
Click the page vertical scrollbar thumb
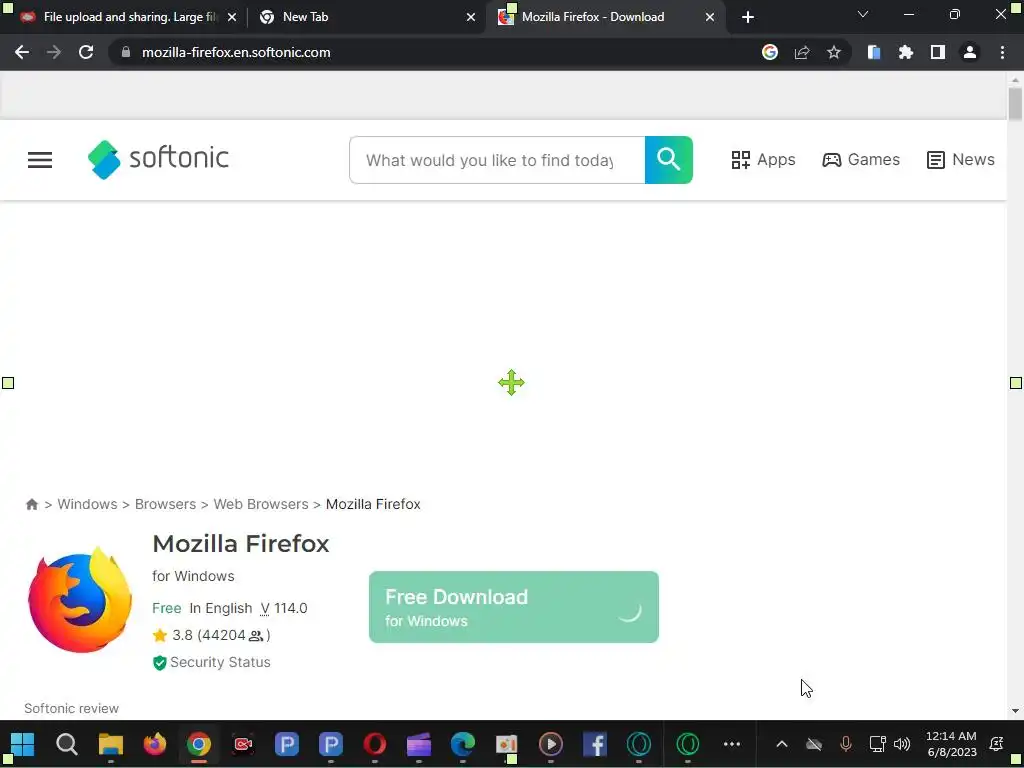[x=1015, y=104]
